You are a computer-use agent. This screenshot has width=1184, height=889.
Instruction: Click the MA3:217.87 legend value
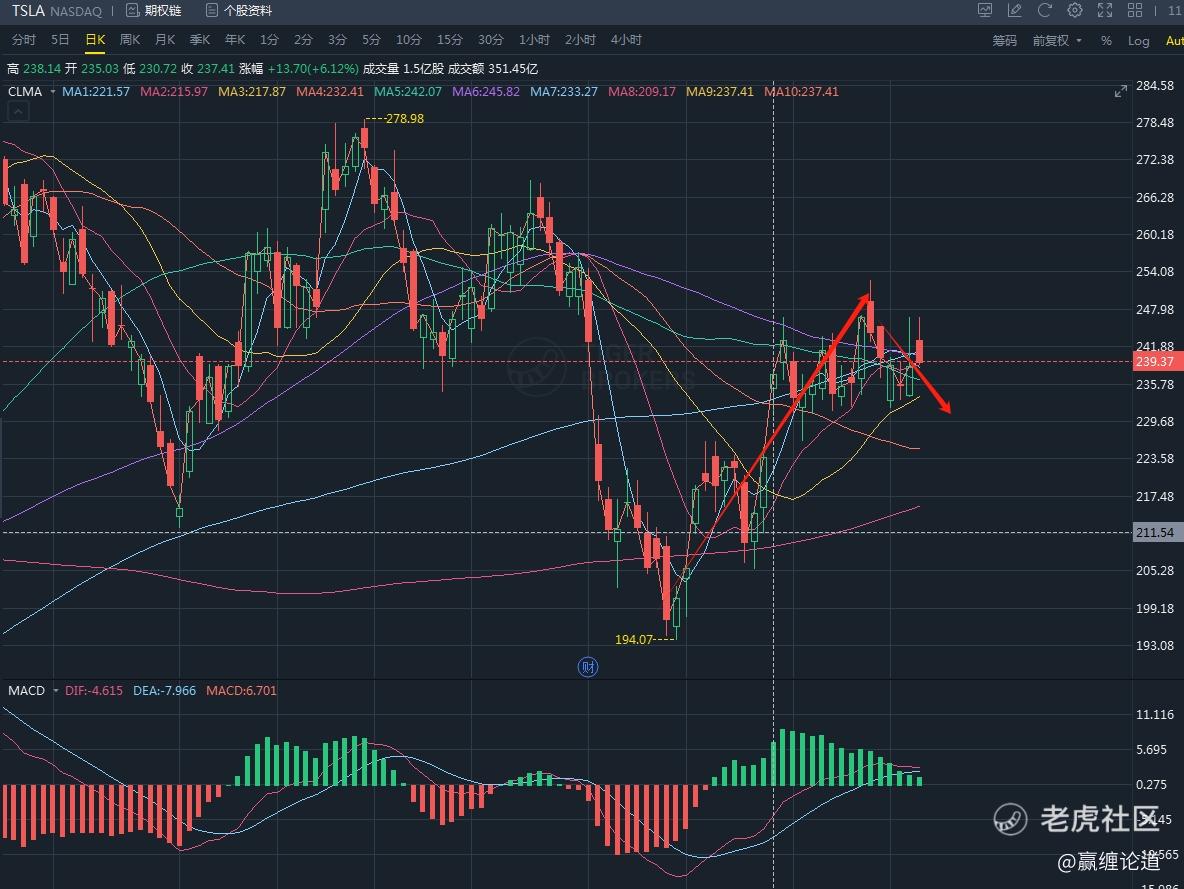click(252, 91)
